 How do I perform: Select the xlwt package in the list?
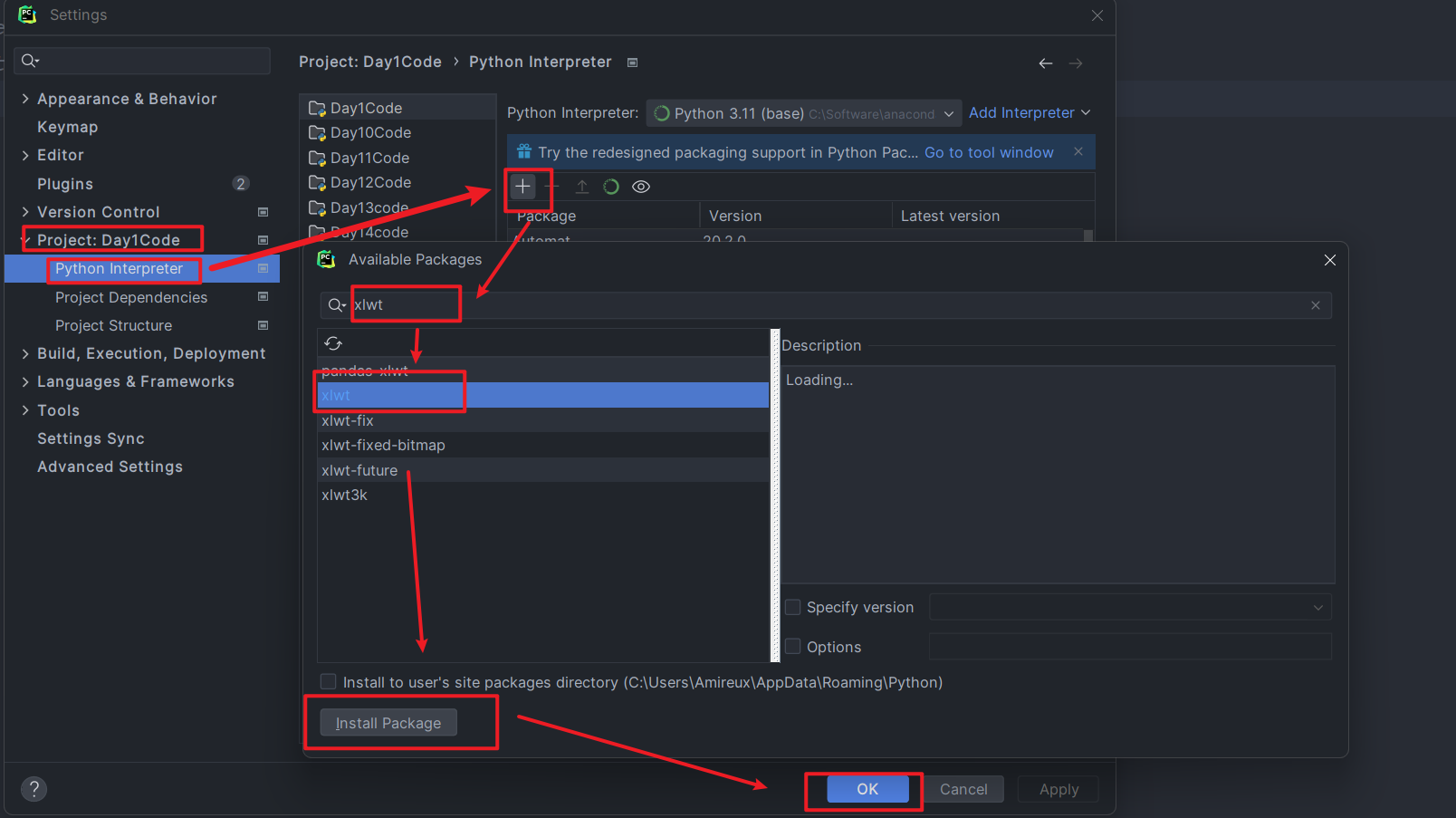coord(543,395)
